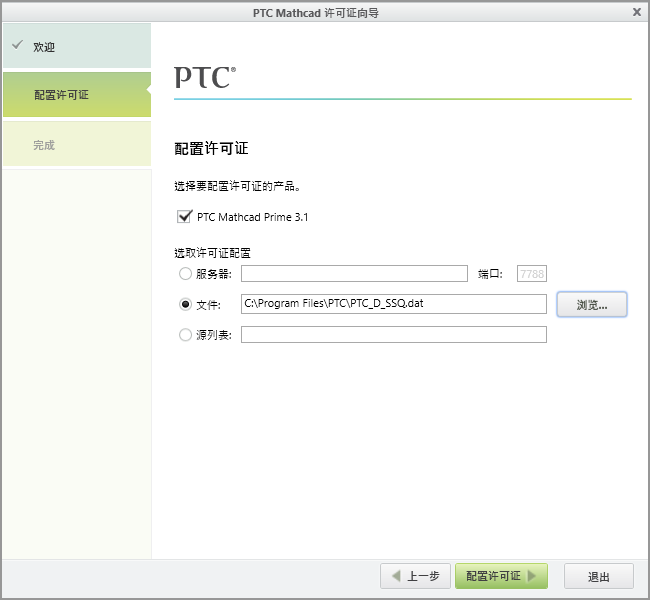
Task: Exit wizard with the 退出 button
Action: [599, 576]
